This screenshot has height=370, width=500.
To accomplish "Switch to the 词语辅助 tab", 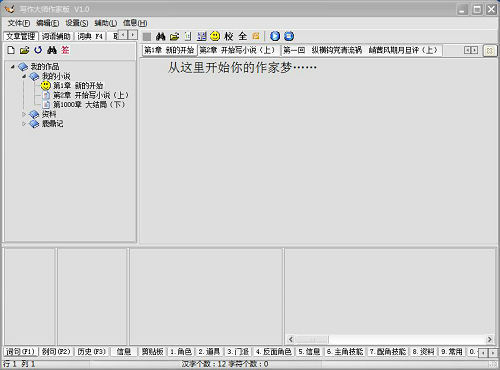I will pos(56,36).
